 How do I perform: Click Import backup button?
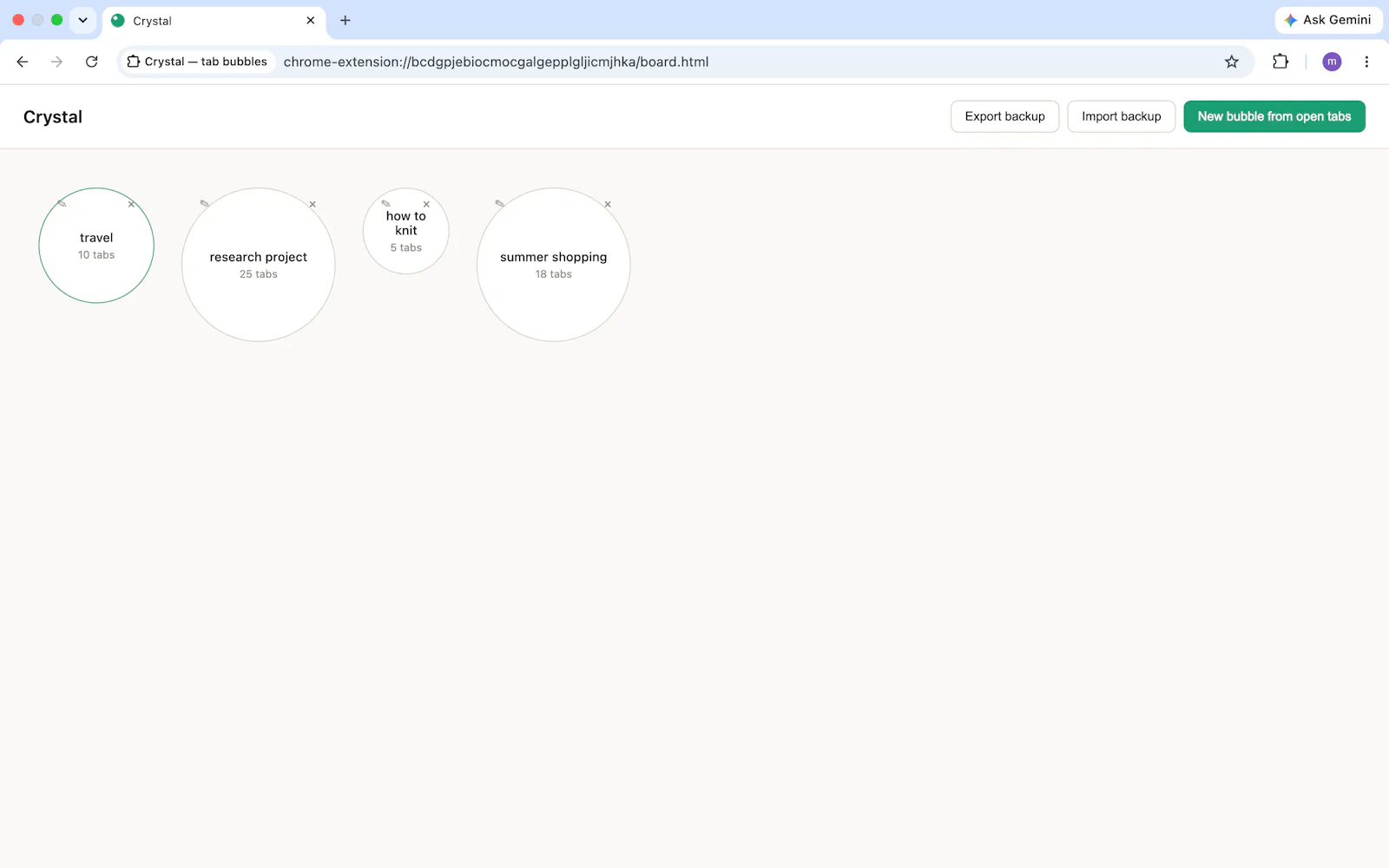1121,116
